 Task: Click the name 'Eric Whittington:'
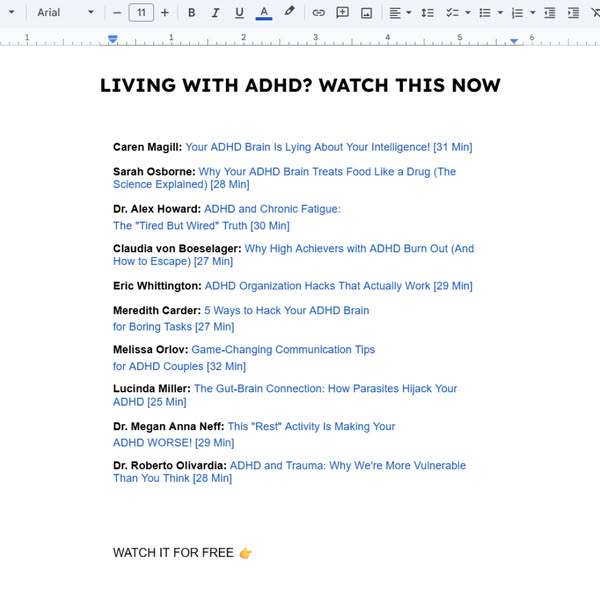coord(157,286)
